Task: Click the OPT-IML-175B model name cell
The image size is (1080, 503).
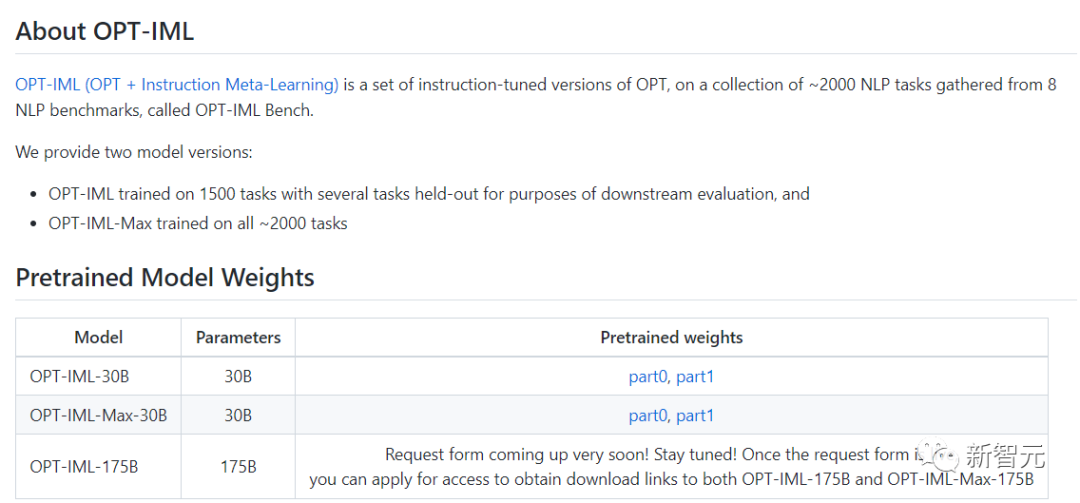Action: tap(84, 466)
